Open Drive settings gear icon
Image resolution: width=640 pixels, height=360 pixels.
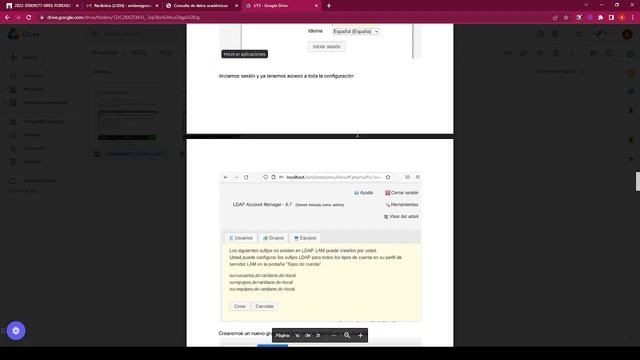[x=555, y=34]
